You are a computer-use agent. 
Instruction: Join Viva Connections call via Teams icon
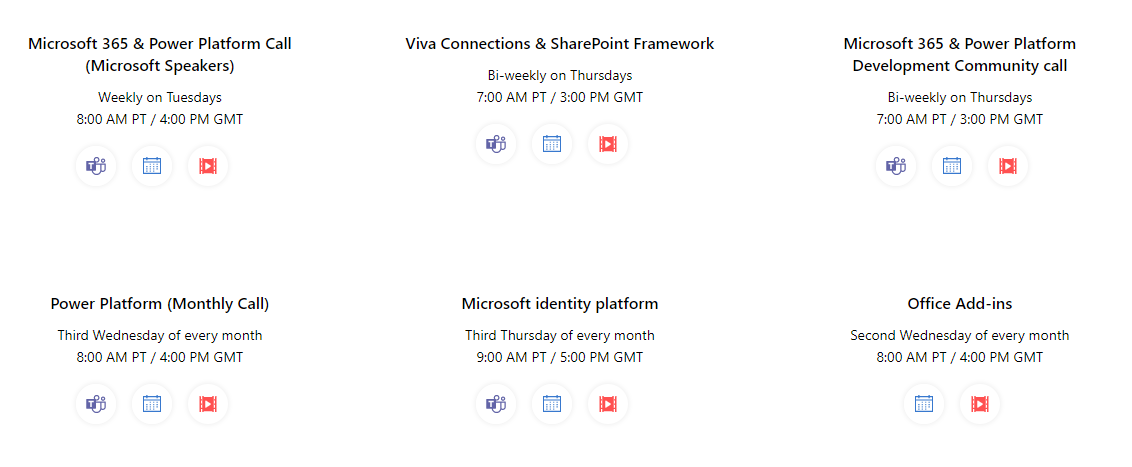coord(496,144)
